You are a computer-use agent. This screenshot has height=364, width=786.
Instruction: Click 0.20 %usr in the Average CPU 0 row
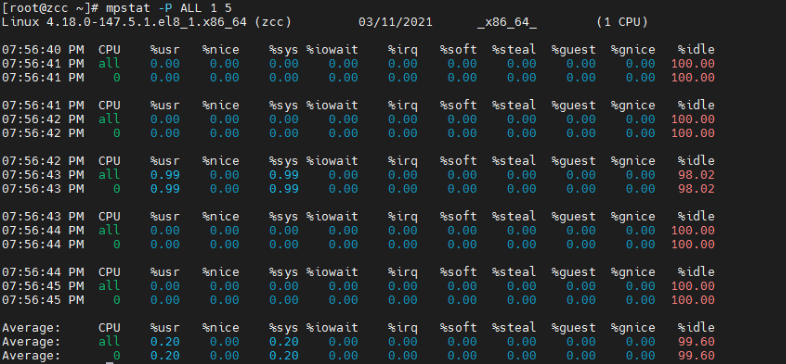click(165, 356)
